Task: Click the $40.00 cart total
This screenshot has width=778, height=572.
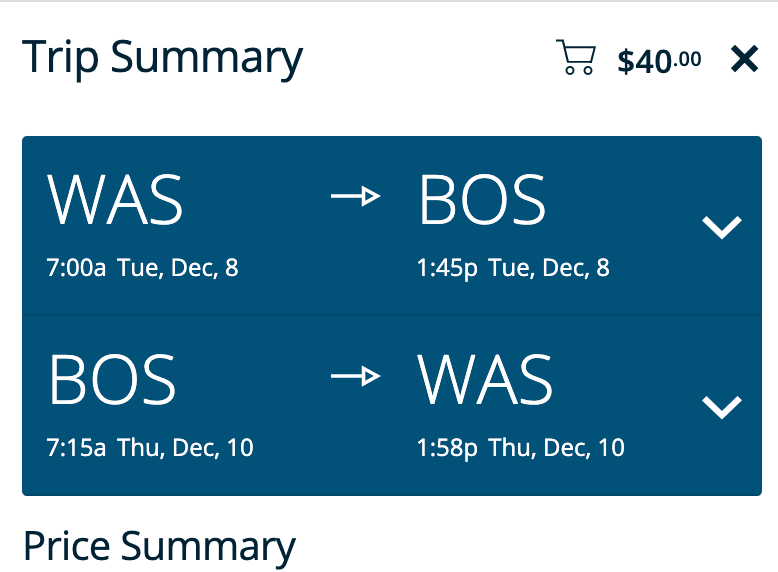Action: tap(659, 62)
